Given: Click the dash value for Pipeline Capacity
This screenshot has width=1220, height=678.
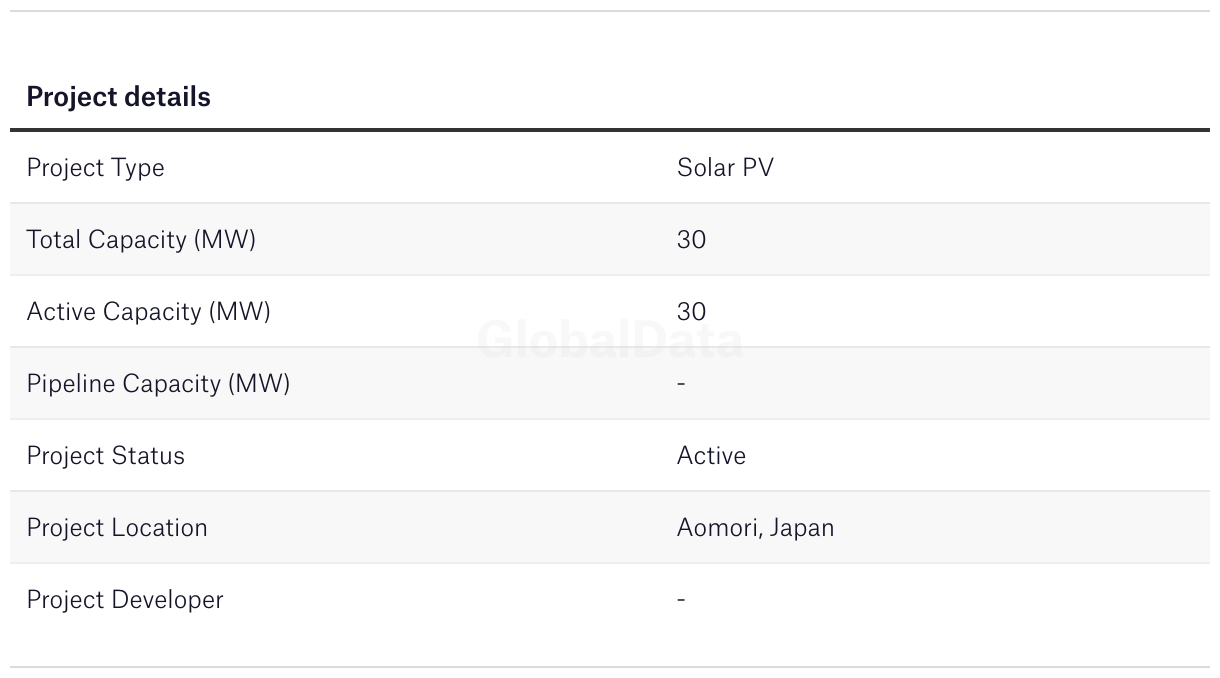Looking at the screenshot, I should [x=681, y=384].
